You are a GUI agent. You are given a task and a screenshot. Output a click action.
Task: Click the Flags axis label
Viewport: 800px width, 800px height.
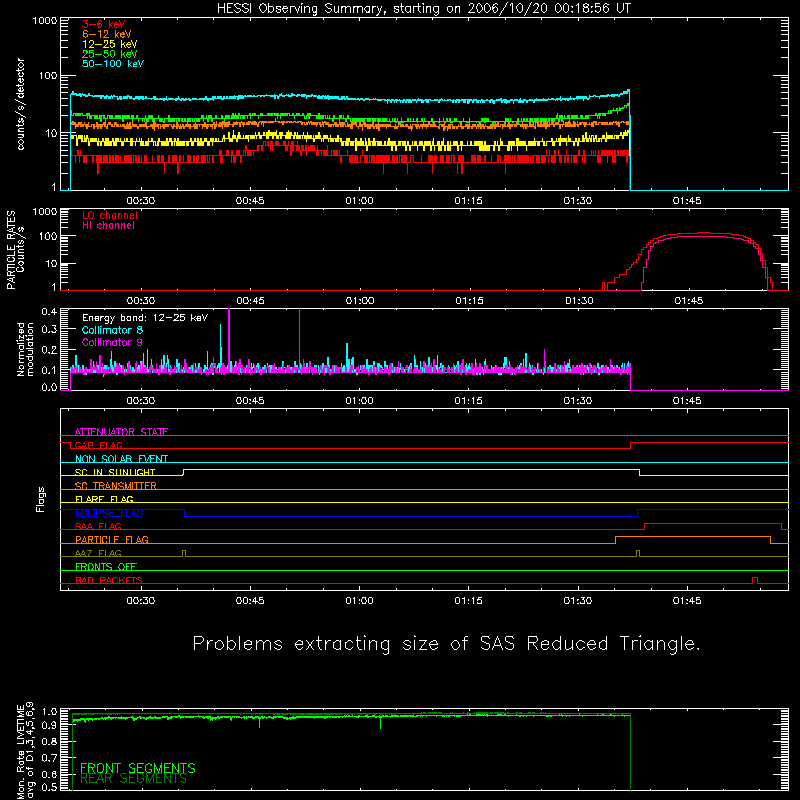coord(40,499)
